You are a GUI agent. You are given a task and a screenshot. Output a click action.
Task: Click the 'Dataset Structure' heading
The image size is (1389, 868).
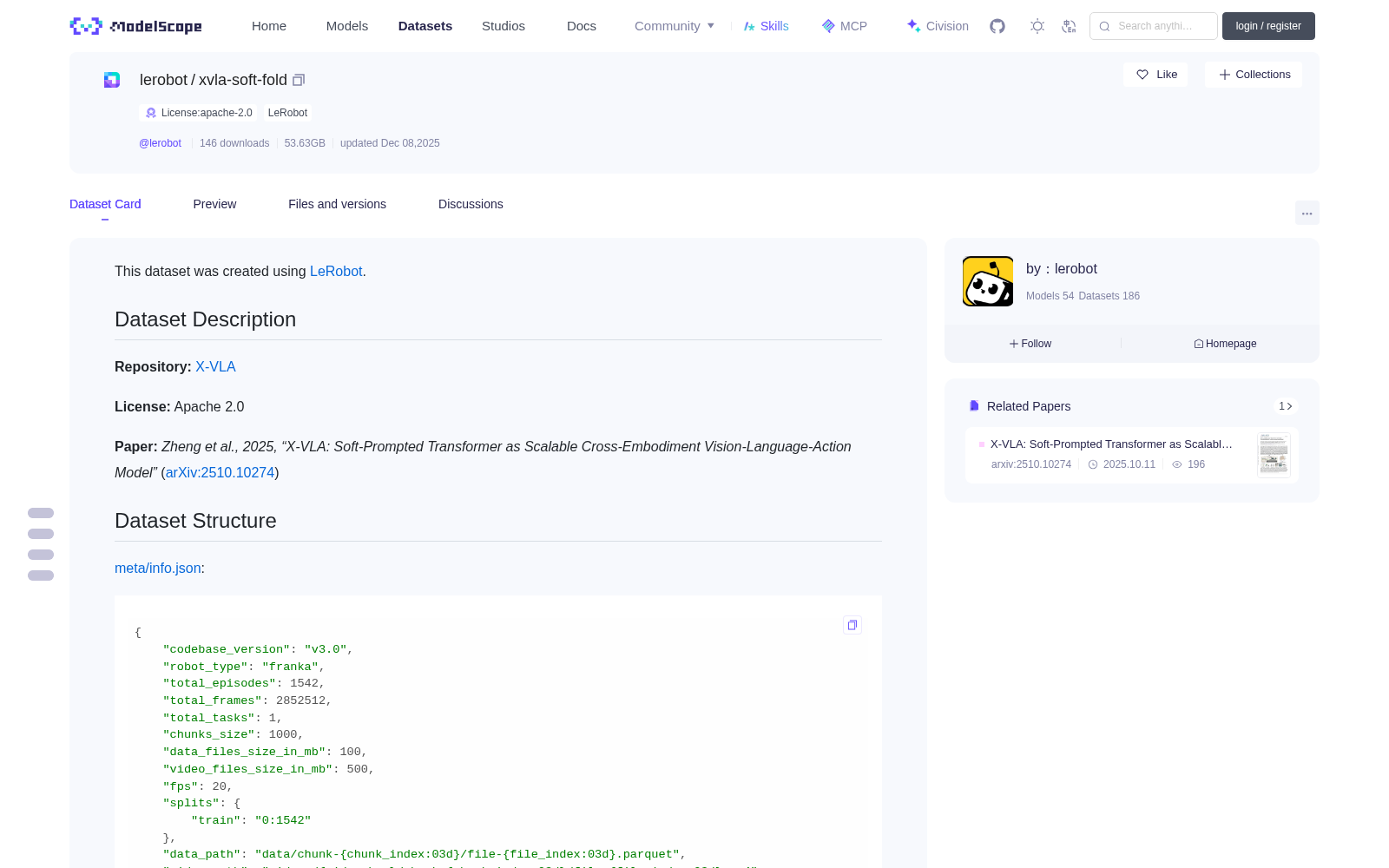pos(195,521)
